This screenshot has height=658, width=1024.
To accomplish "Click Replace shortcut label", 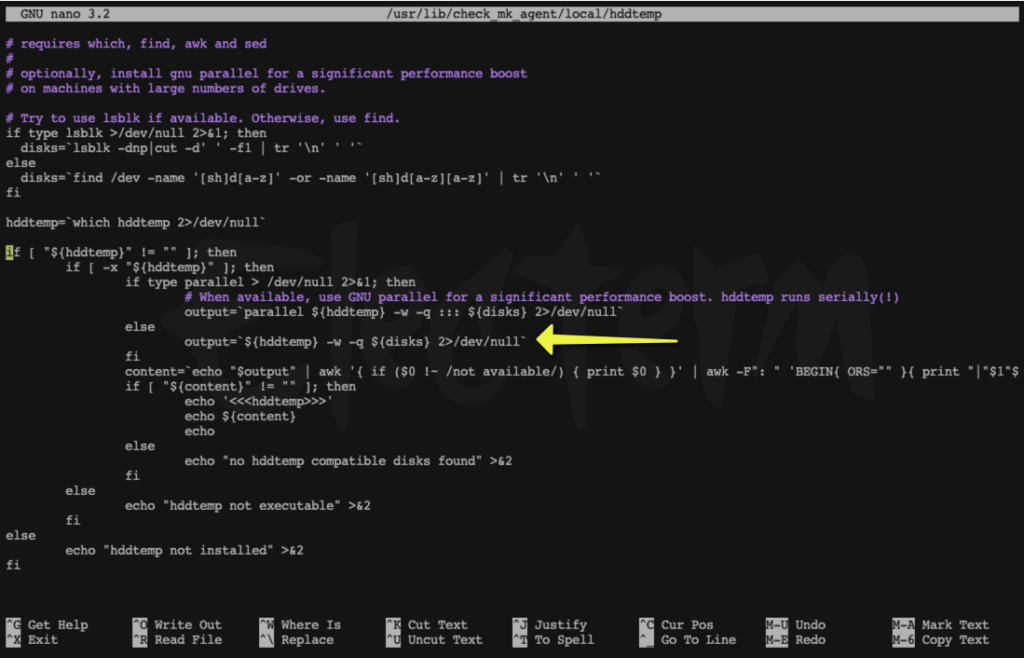I will [x=307, y=640].
